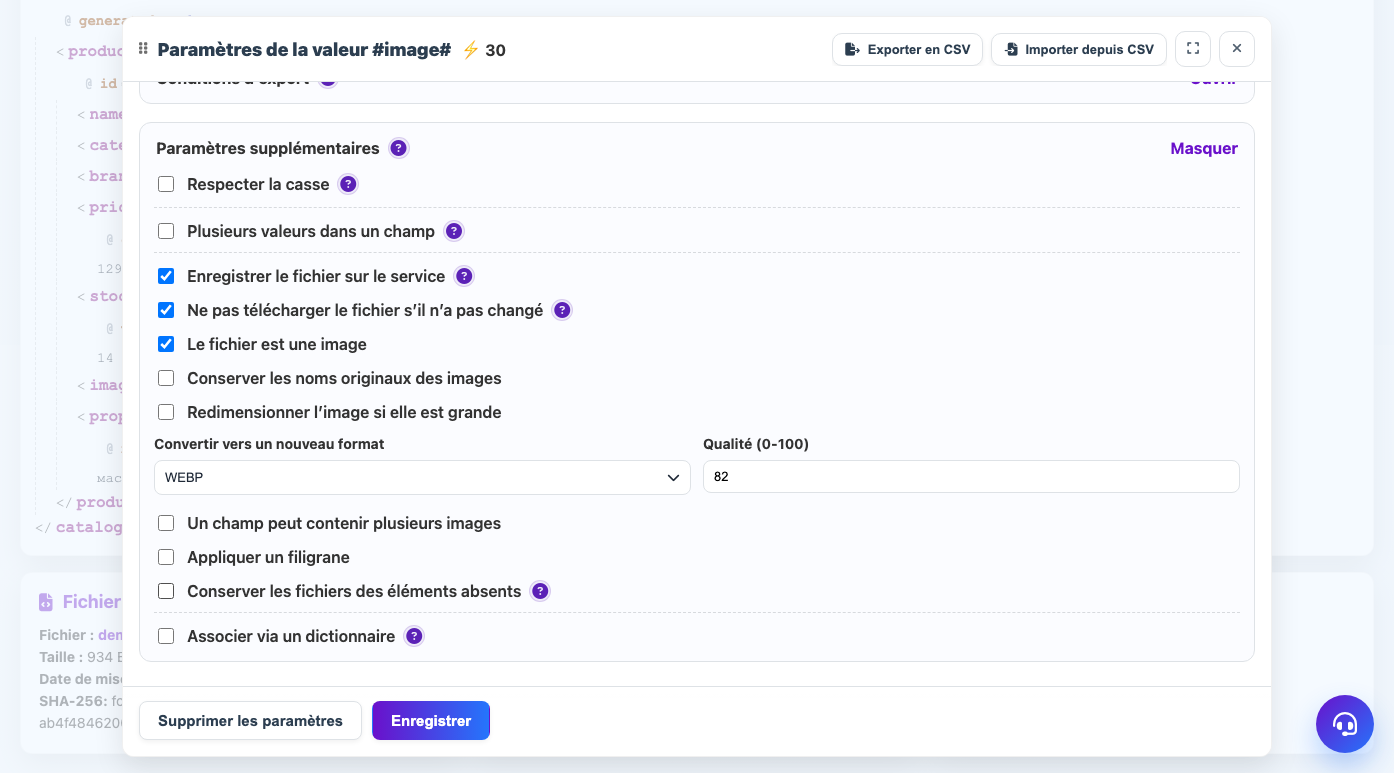Click the drag handle beside the dialog title
The width and height of the screenshot is (1394, 773).
point(143,49)
